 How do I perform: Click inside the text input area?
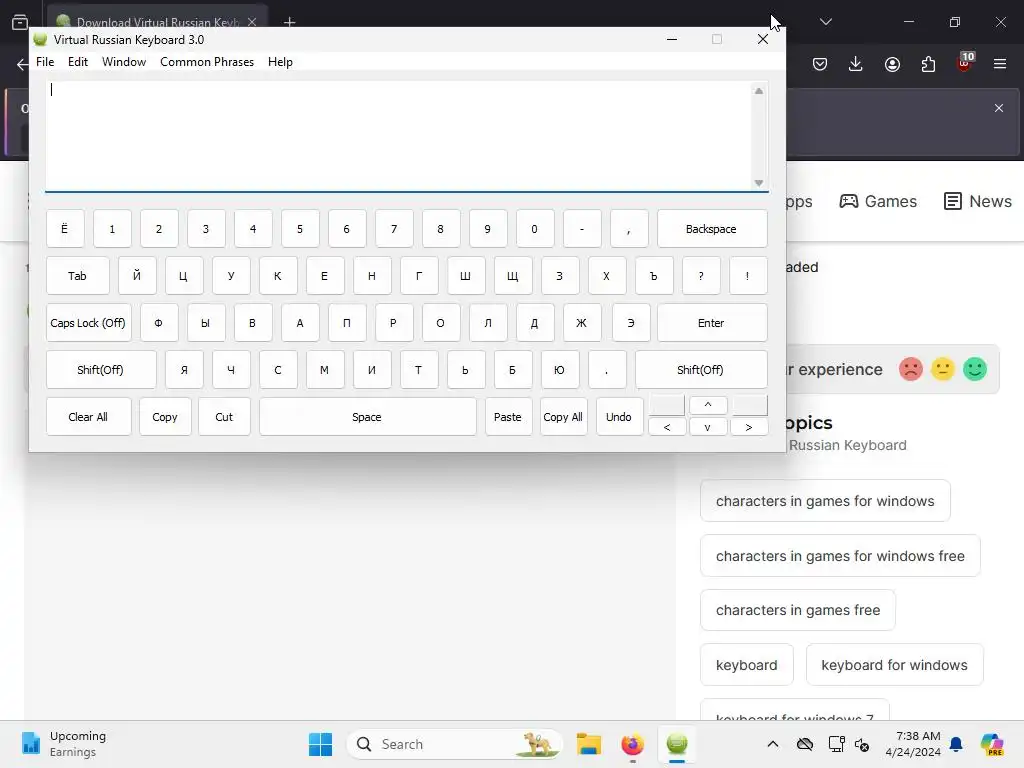(398, 135)
